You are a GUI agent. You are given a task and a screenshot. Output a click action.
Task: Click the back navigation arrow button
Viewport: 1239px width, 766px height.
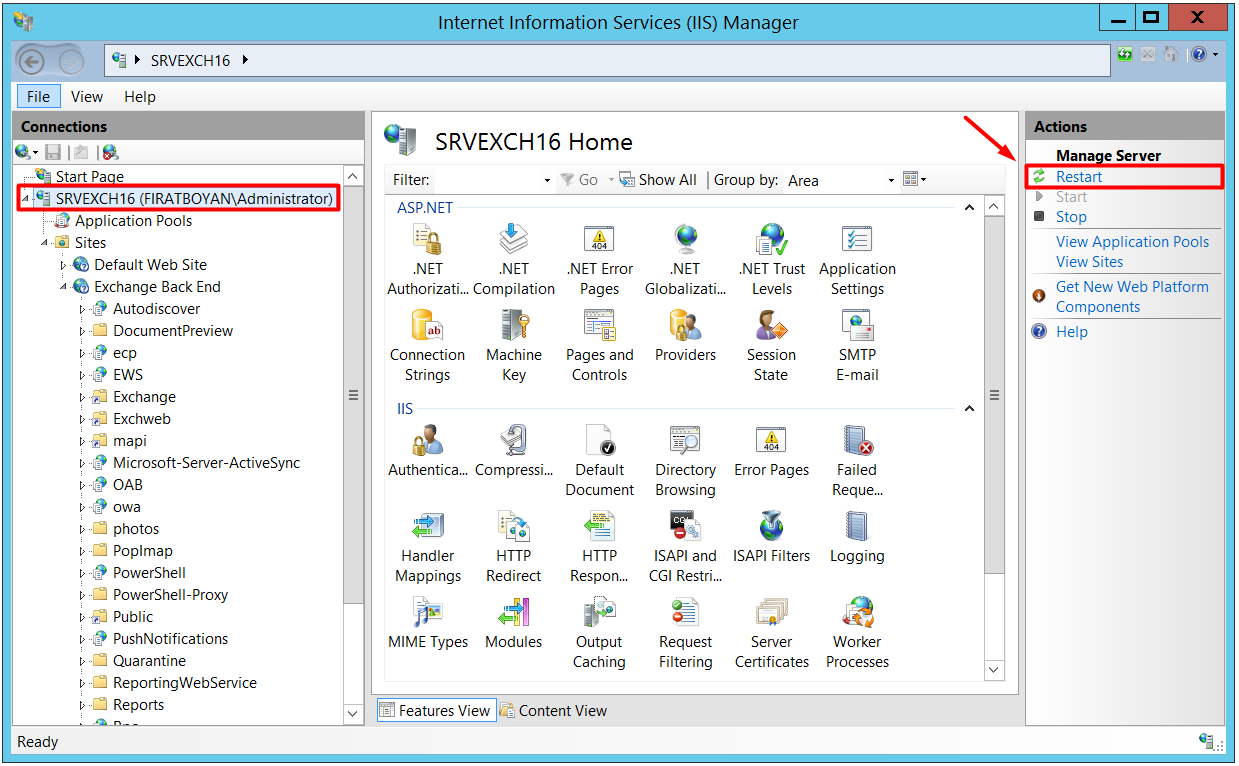click(32, 60)
